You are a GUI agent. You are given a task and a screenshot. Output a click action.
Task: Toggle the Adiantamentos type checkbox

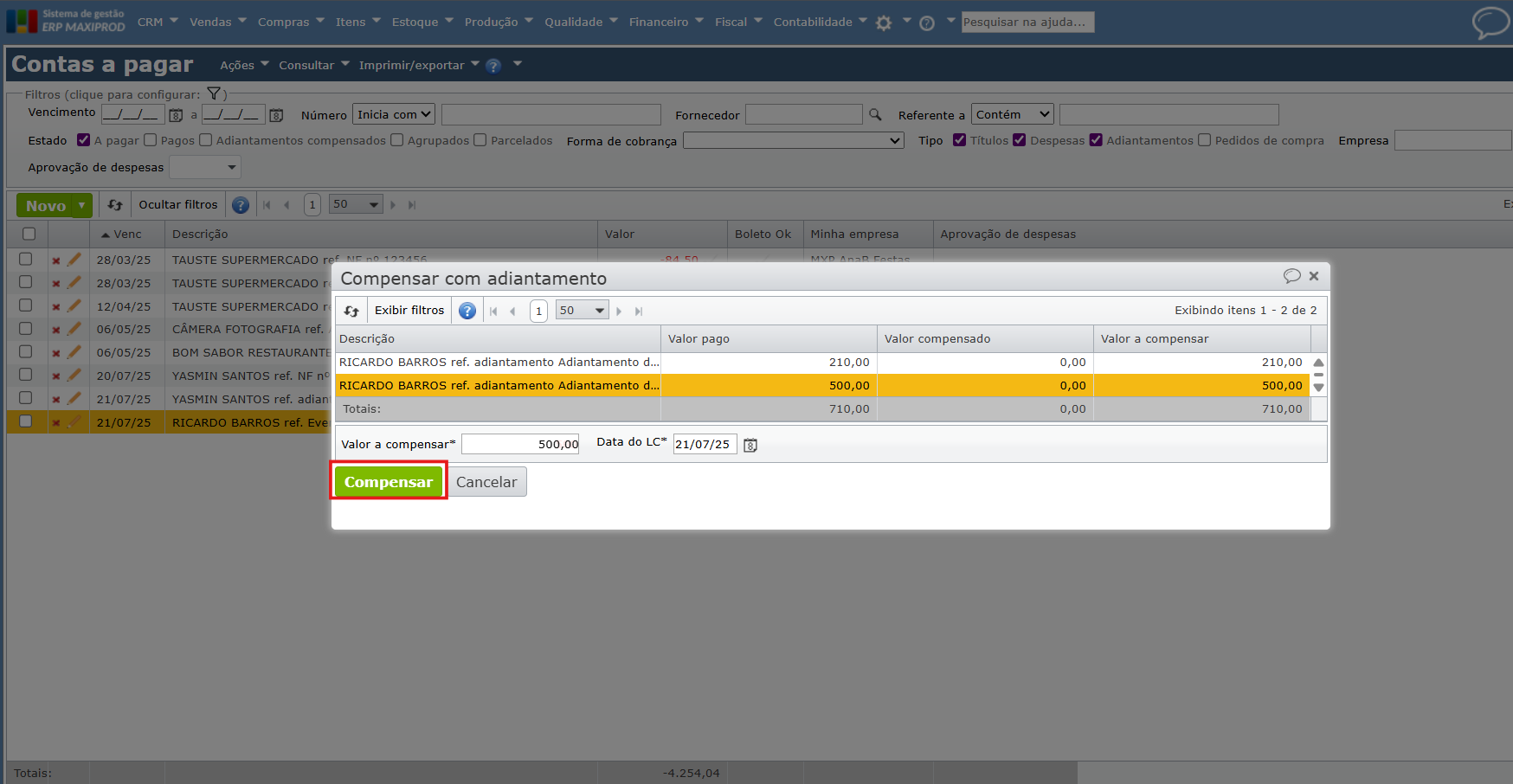coord(1096,140)
